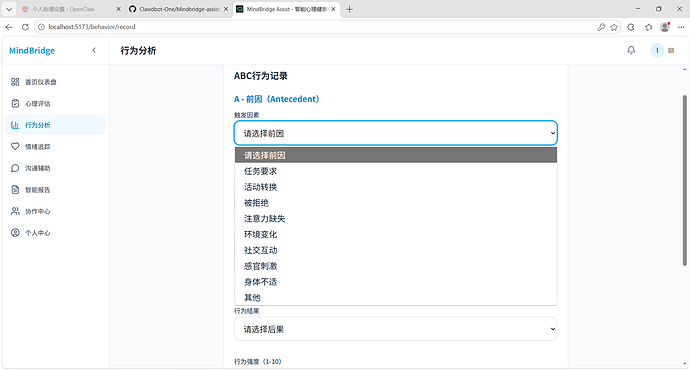690x370 pixels.
Task: Close the MindBridge Assist tab
Action: [333, 9]
